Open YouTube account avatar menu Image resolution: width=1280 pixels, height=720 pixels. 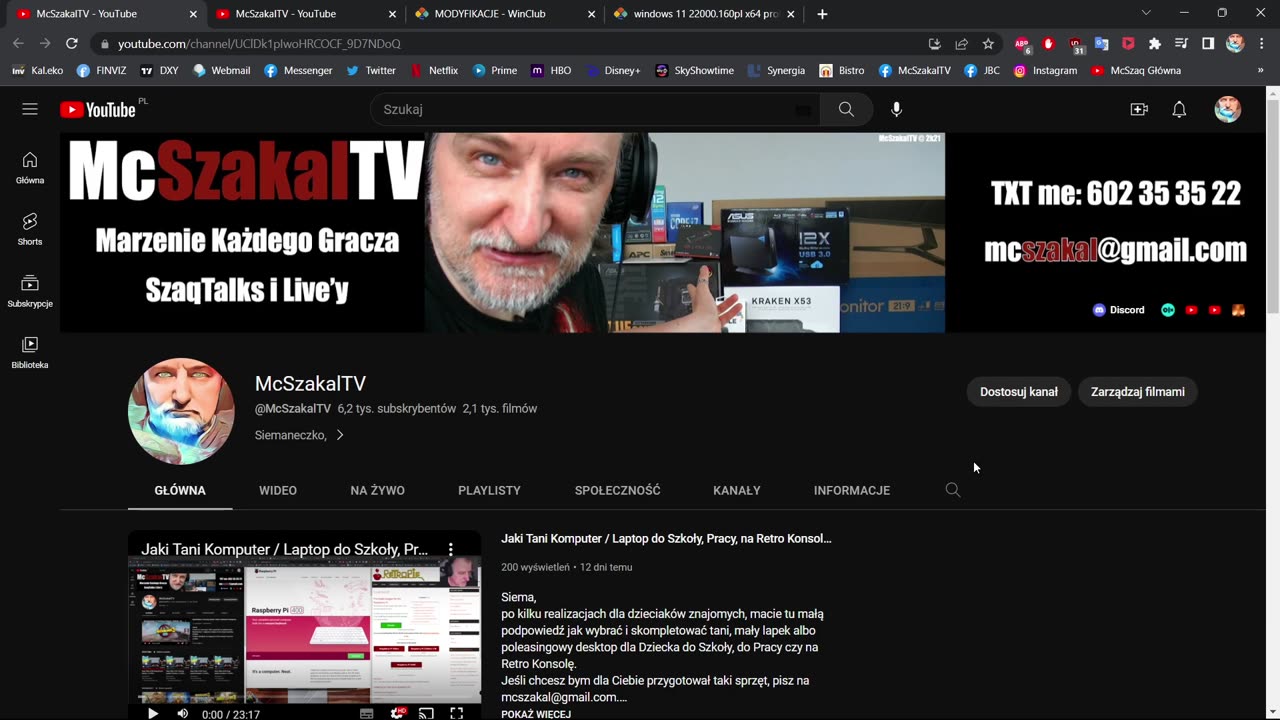(x=1227, y=109)
